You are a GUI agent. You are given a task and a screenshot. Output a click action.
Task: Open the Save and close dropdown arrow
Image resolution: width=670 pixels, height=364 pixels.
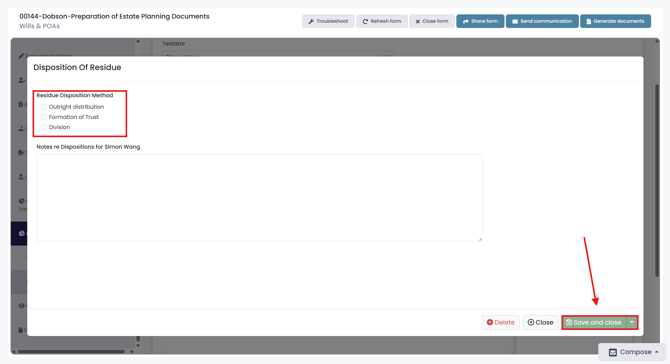632,323
